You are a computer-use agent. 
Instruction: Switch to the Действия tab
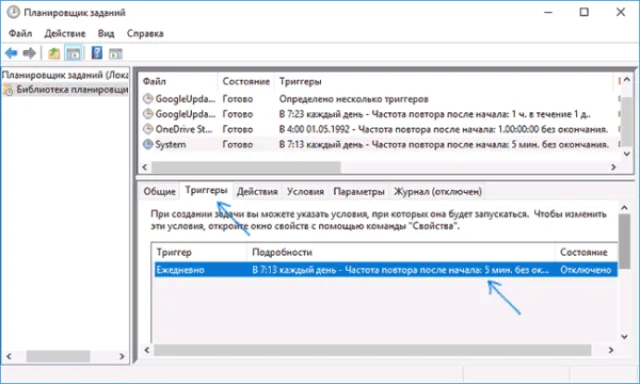(257, 191)
